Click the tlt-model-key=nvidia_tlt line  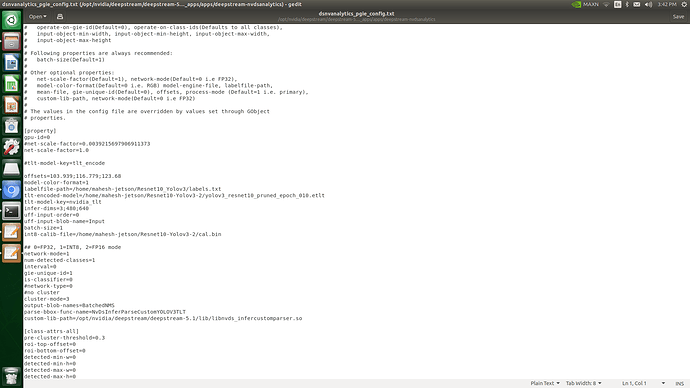tap(63, 202)
